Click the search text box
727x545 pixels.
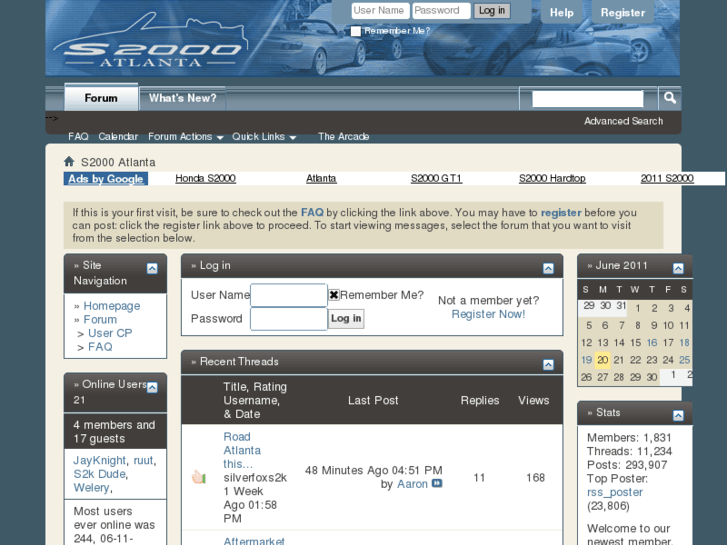(587, 99)
